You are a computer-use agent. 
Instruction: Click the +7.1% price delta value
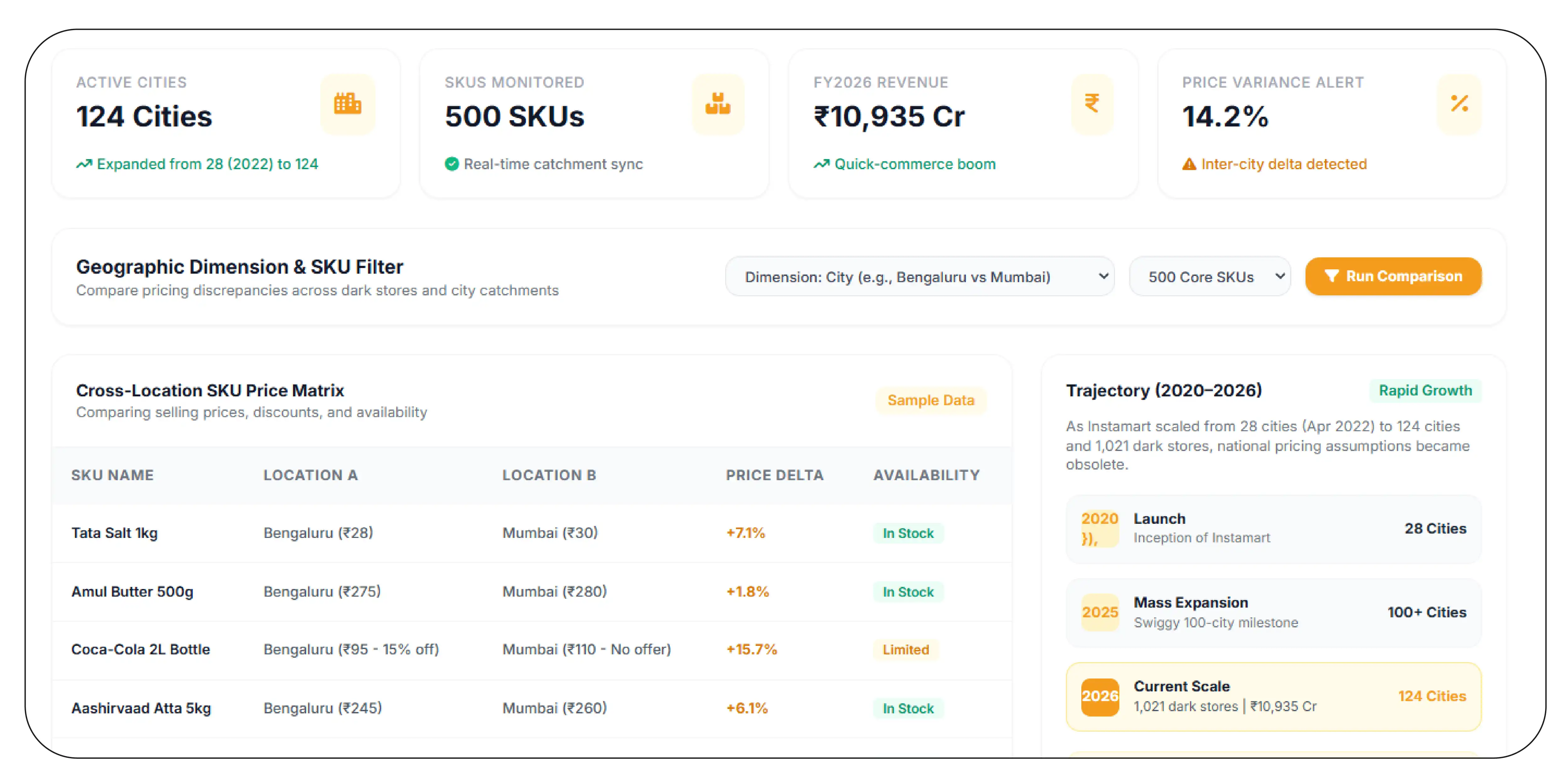[745, 533]
